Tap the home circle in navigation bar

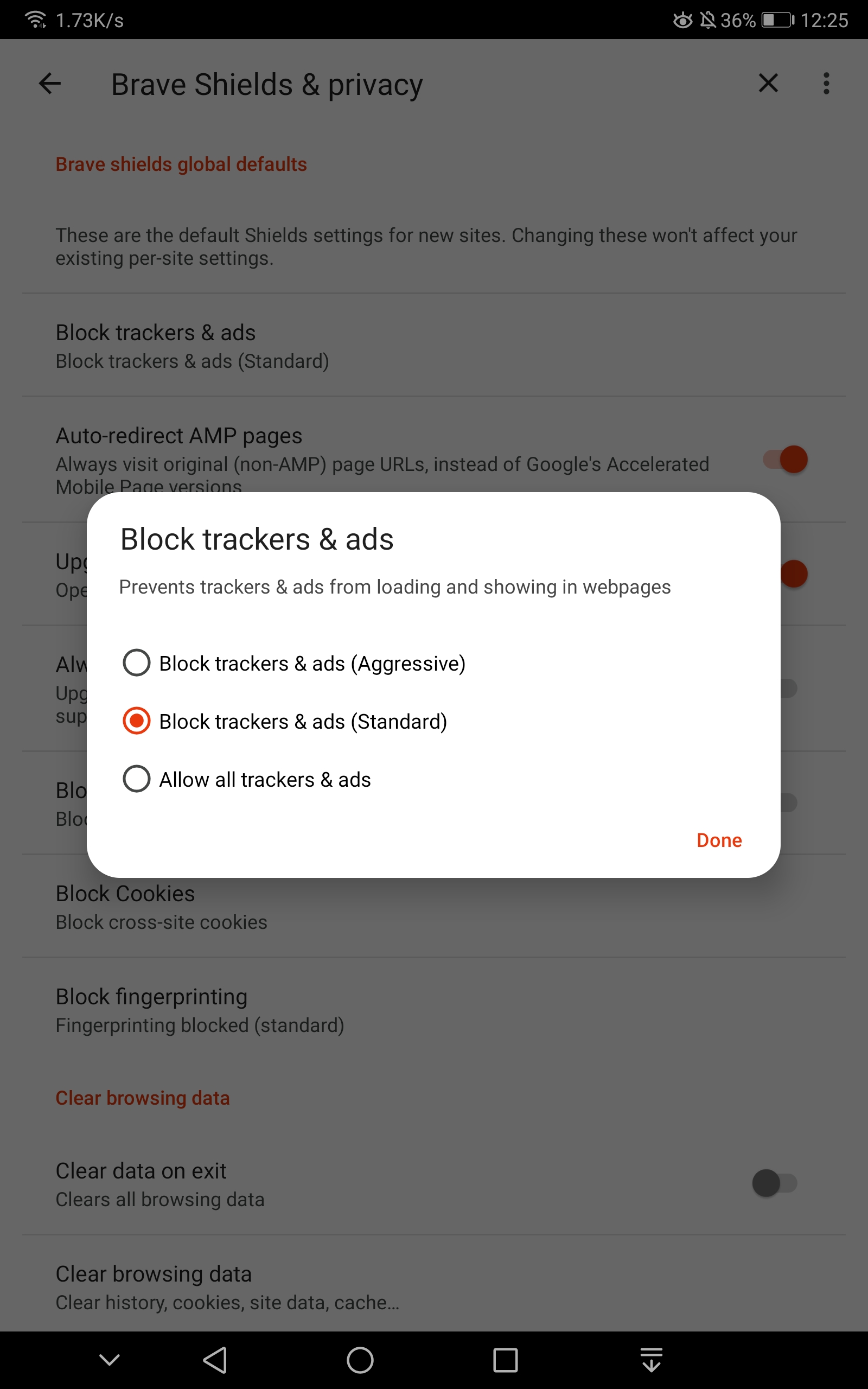[x=360, y=1360]
